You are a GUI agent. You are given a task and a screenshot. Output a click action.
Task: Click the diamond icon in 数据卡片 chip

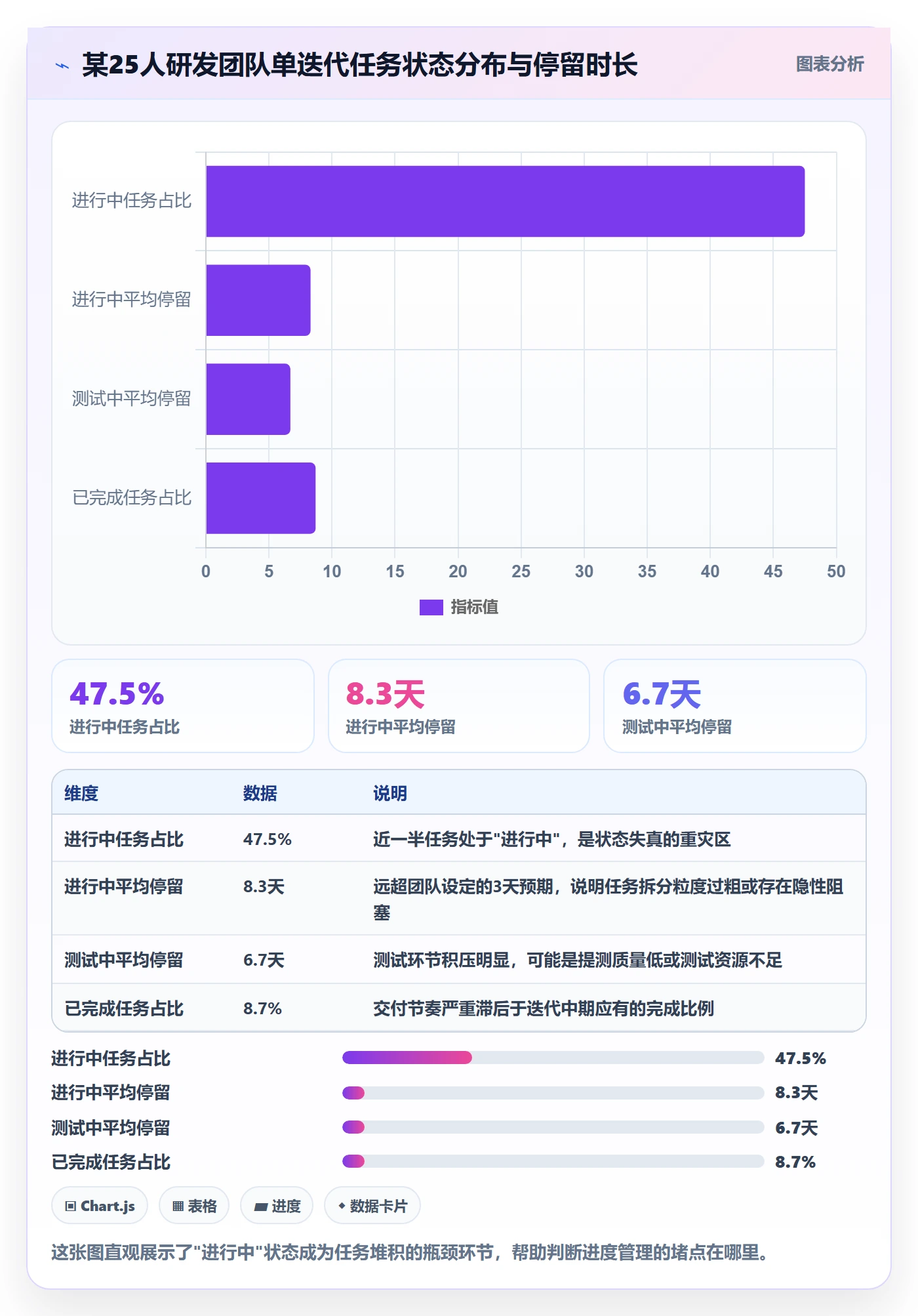(342, 1206)
